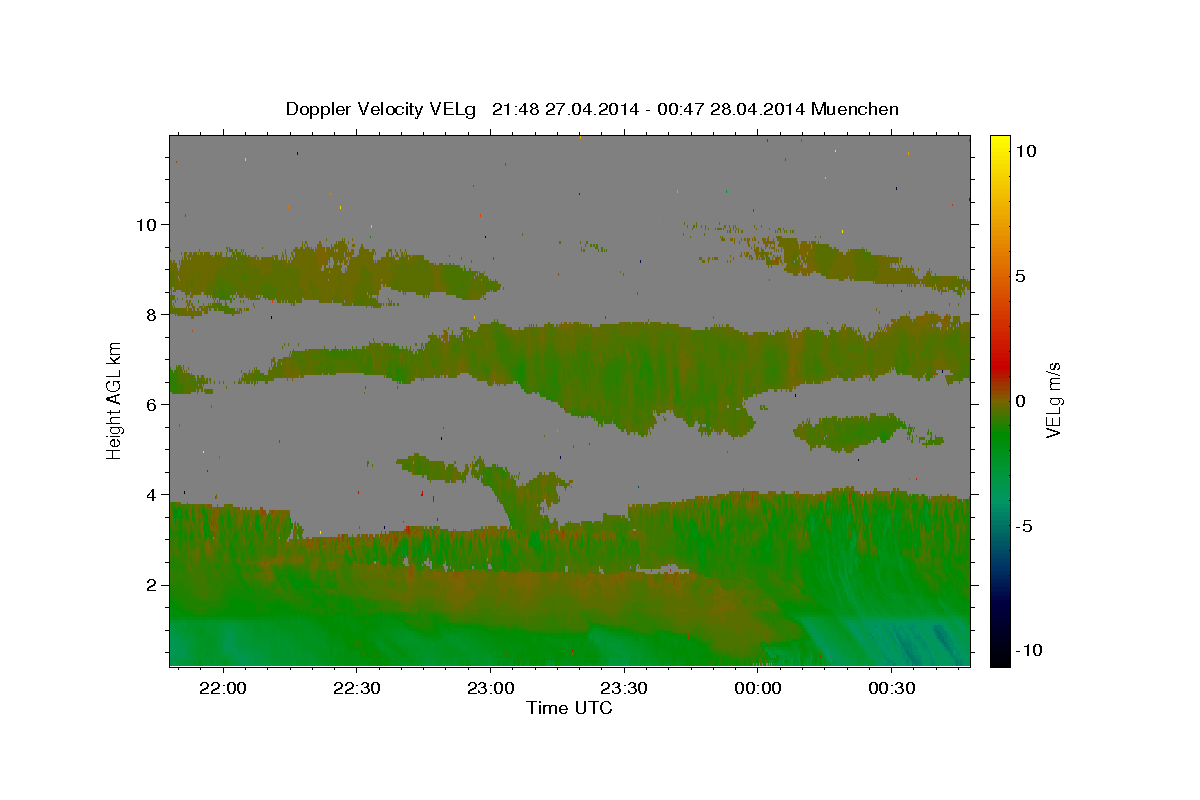
Task: Click the 'VELg m/s' colorbar label
Action: (1053, 400)
